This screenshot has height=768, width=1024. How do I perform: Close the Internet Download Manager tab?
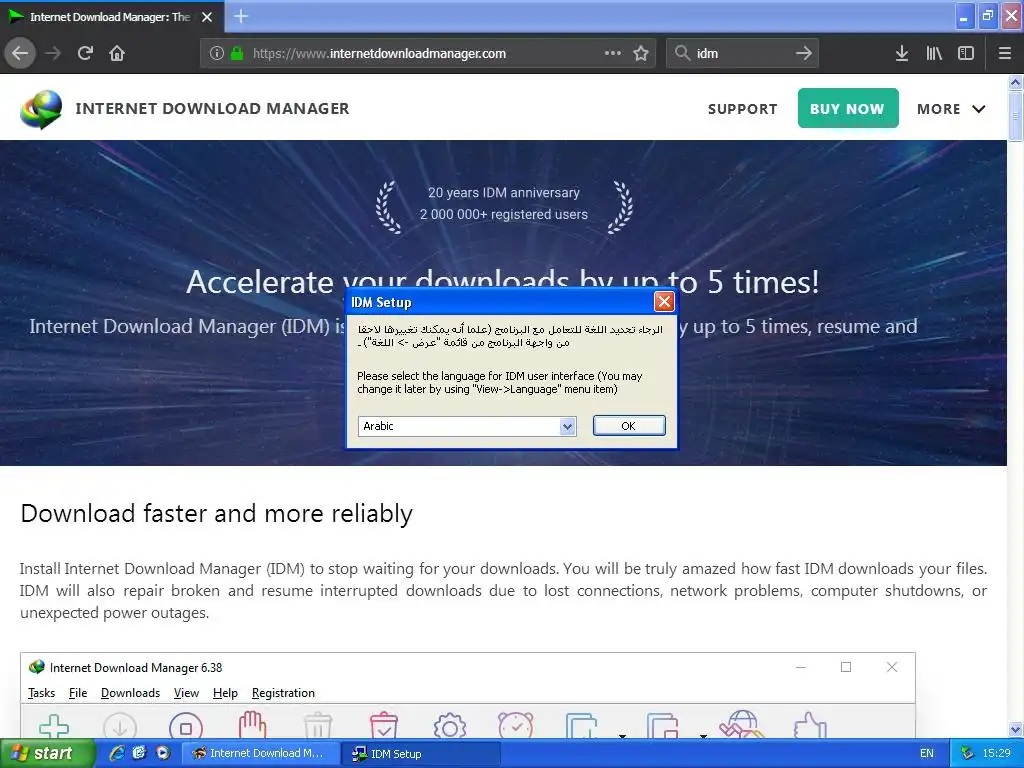[x=207, y=17]
